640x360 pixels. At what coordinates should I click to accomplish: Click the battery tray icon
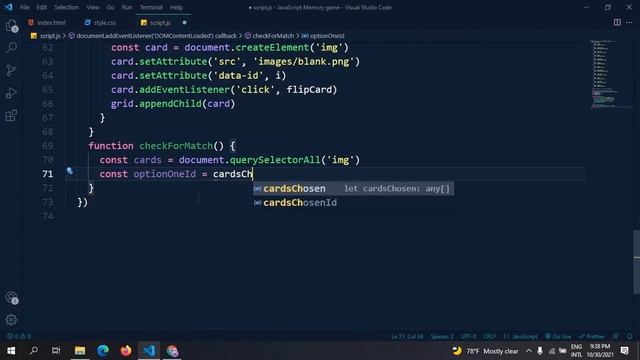tap(563, 351)
